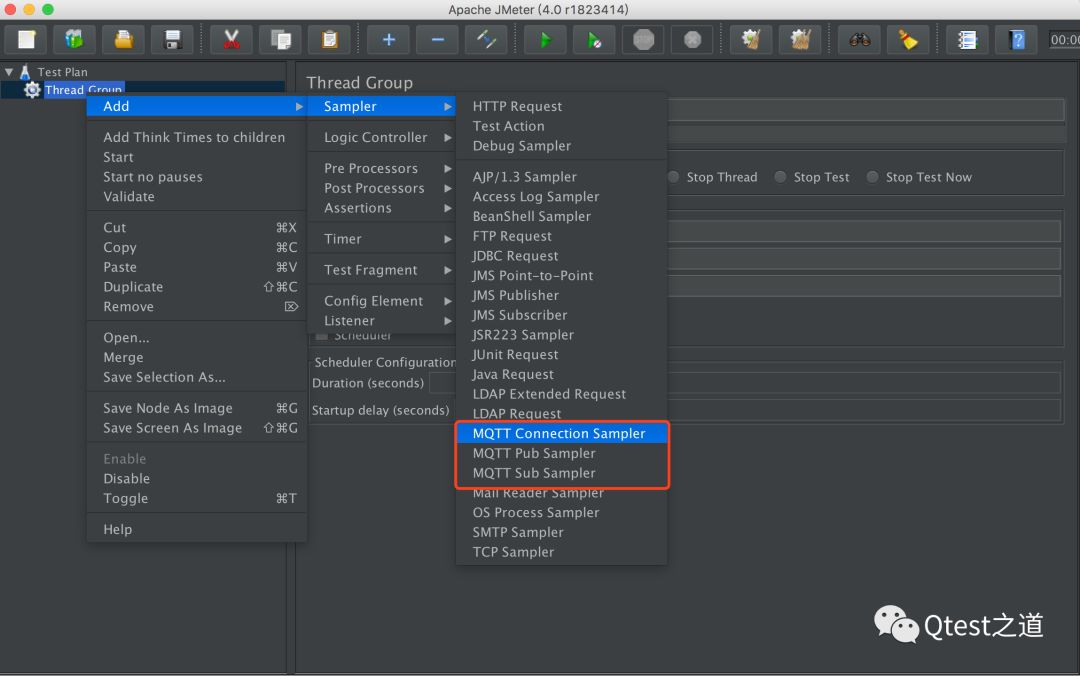Choose JSR223 Sampler
1080x676 pixels.
(561, 335)
